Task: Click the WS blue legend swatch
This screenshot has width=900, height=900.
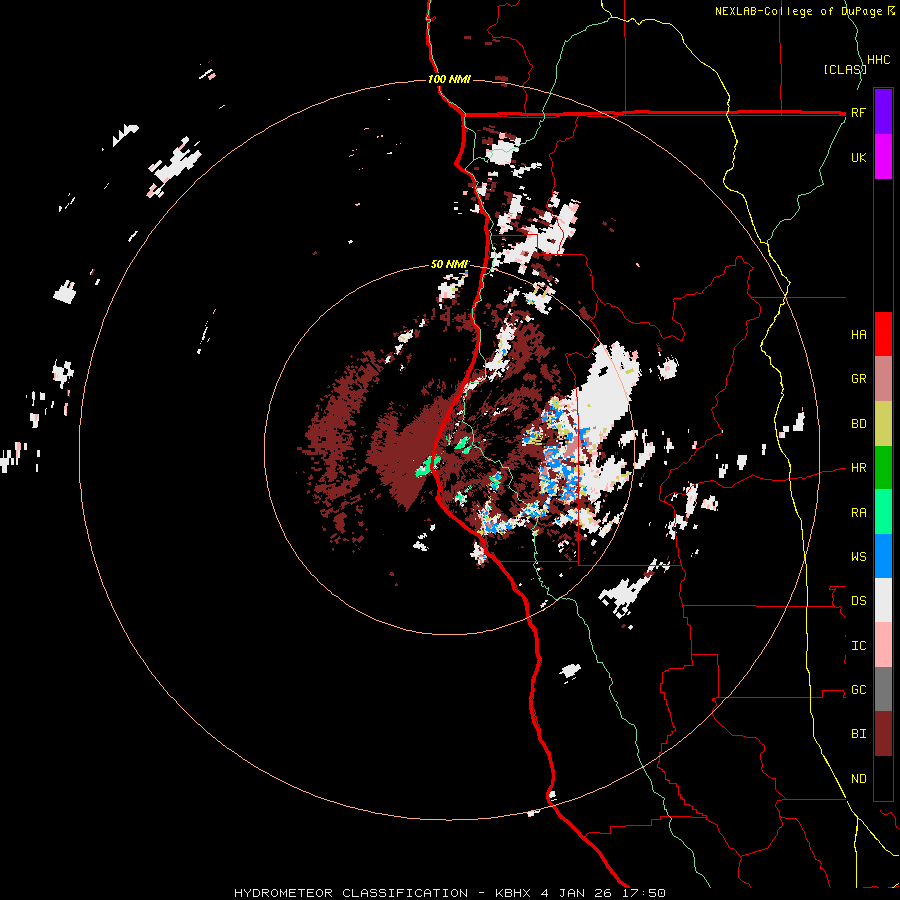Action: pos(883,556)
